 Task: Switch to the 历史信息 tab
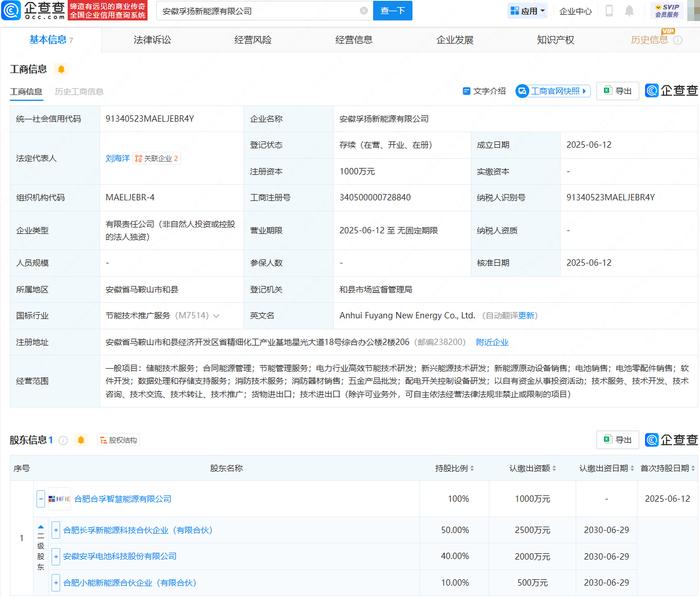(650, 40)
